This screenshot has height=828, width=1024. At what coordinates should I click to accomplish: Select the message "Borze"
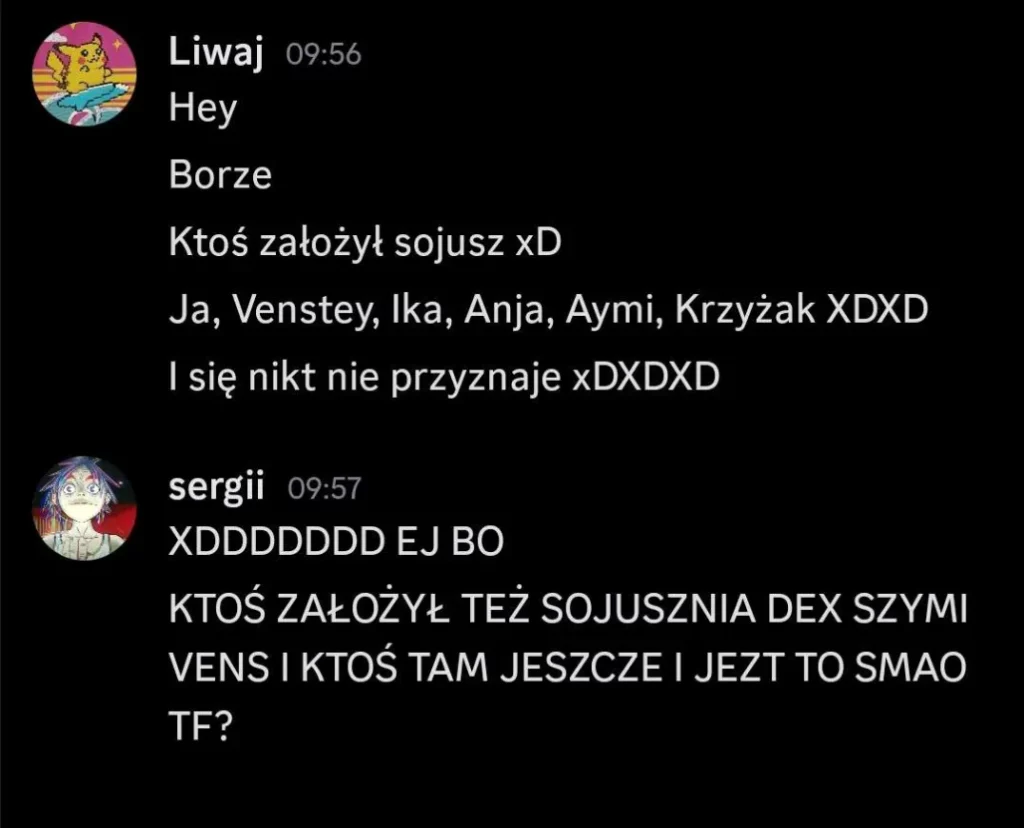[x=220, y=175]
